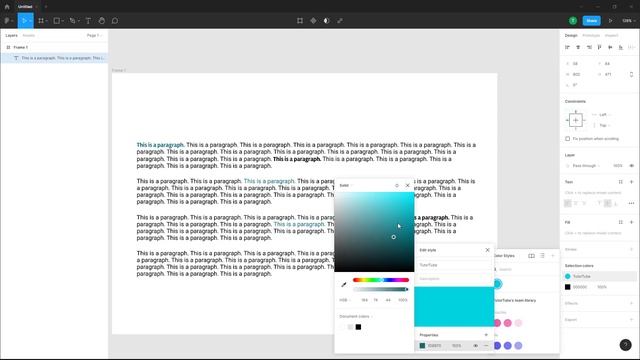Open the Page 1 dropdown

(x=94, y=36)
